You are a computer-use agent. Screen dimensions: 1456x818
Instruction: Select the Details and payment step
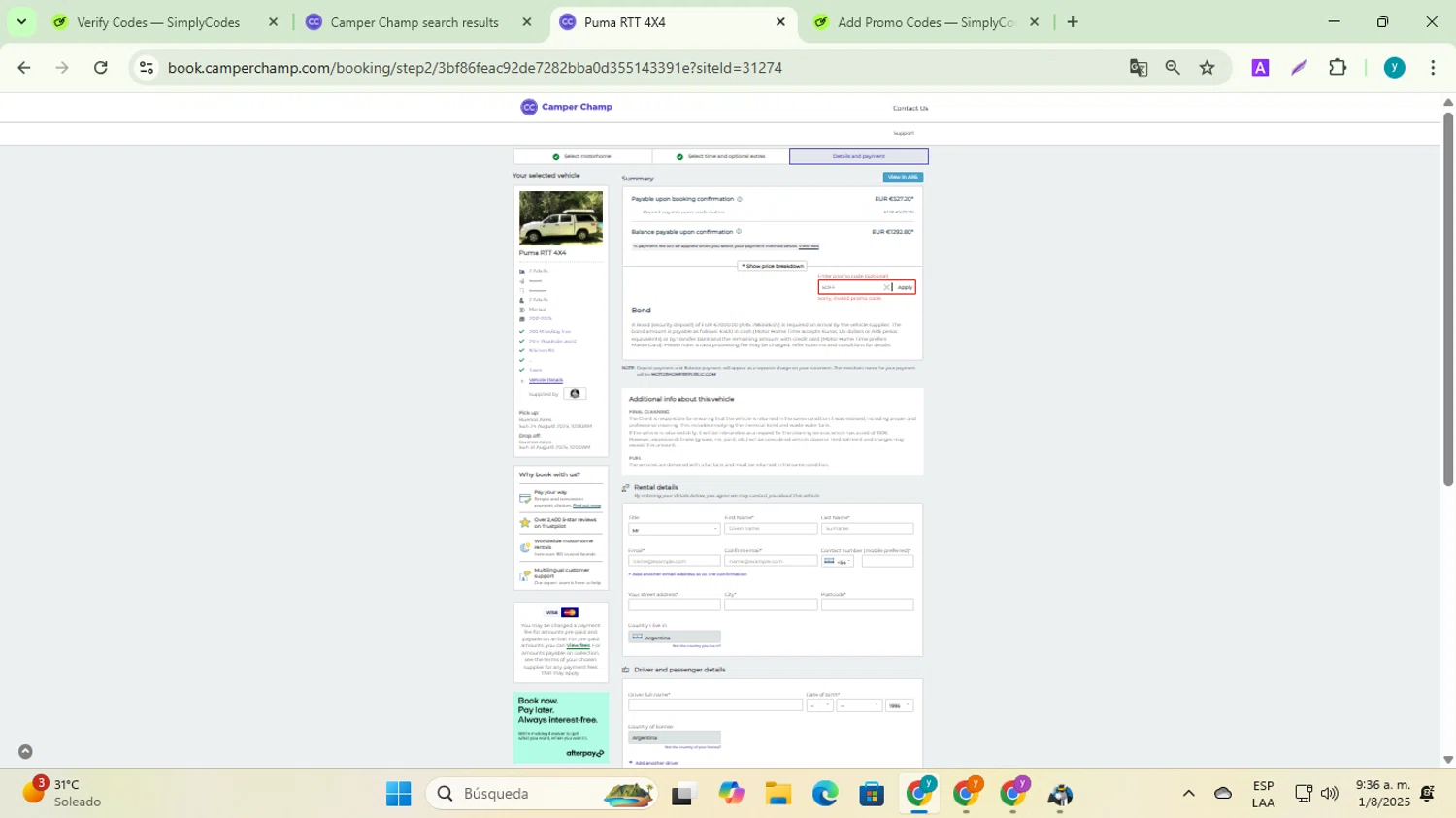pyautogui.click(x=859, y=156)
